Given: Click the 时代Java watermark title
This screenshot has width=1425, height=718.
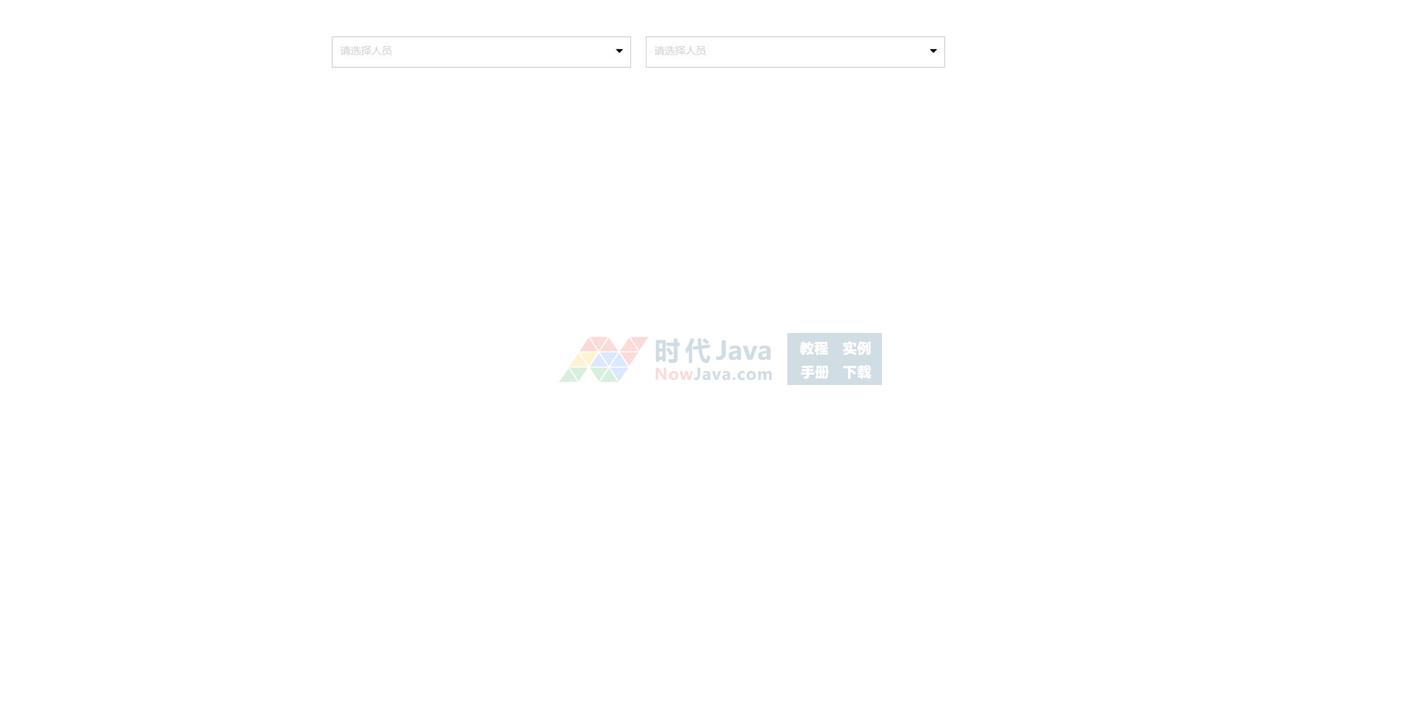Looking at the screenshot, I should pyautogui.click(x=713, y=351).
